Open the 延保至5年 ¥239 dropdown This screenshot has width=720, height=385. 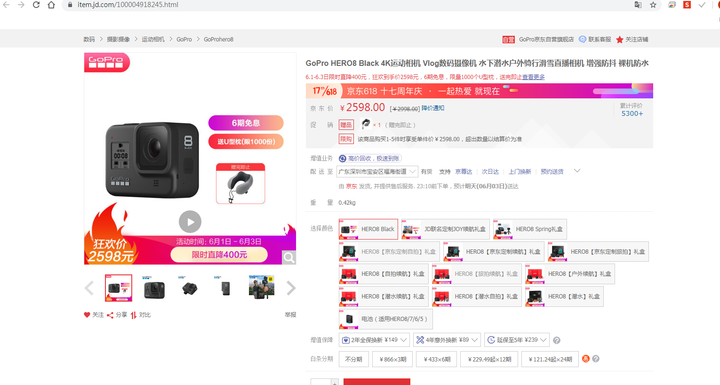[x=517, y=340]
